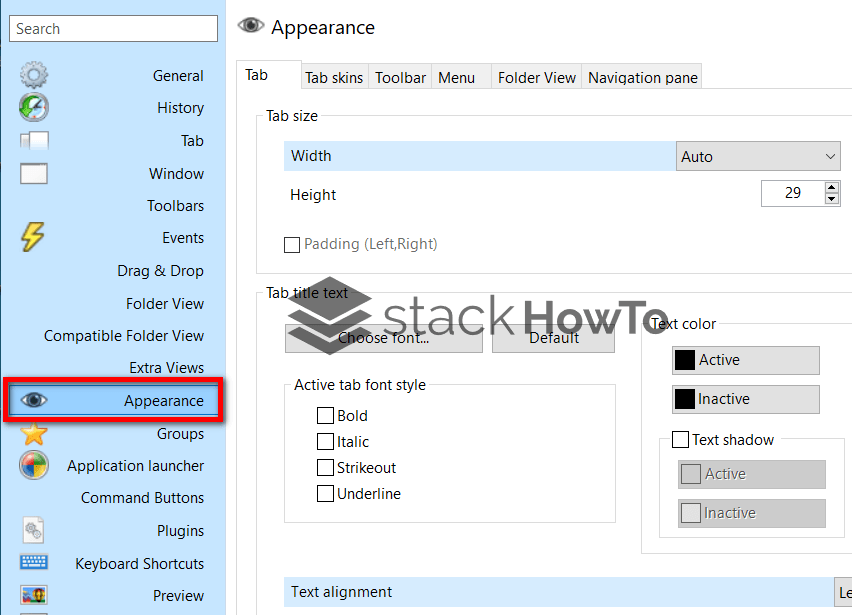The width and height of the screenshot is (852, 615).
Task: Click inside the Search field
Action: pos(113,29)
